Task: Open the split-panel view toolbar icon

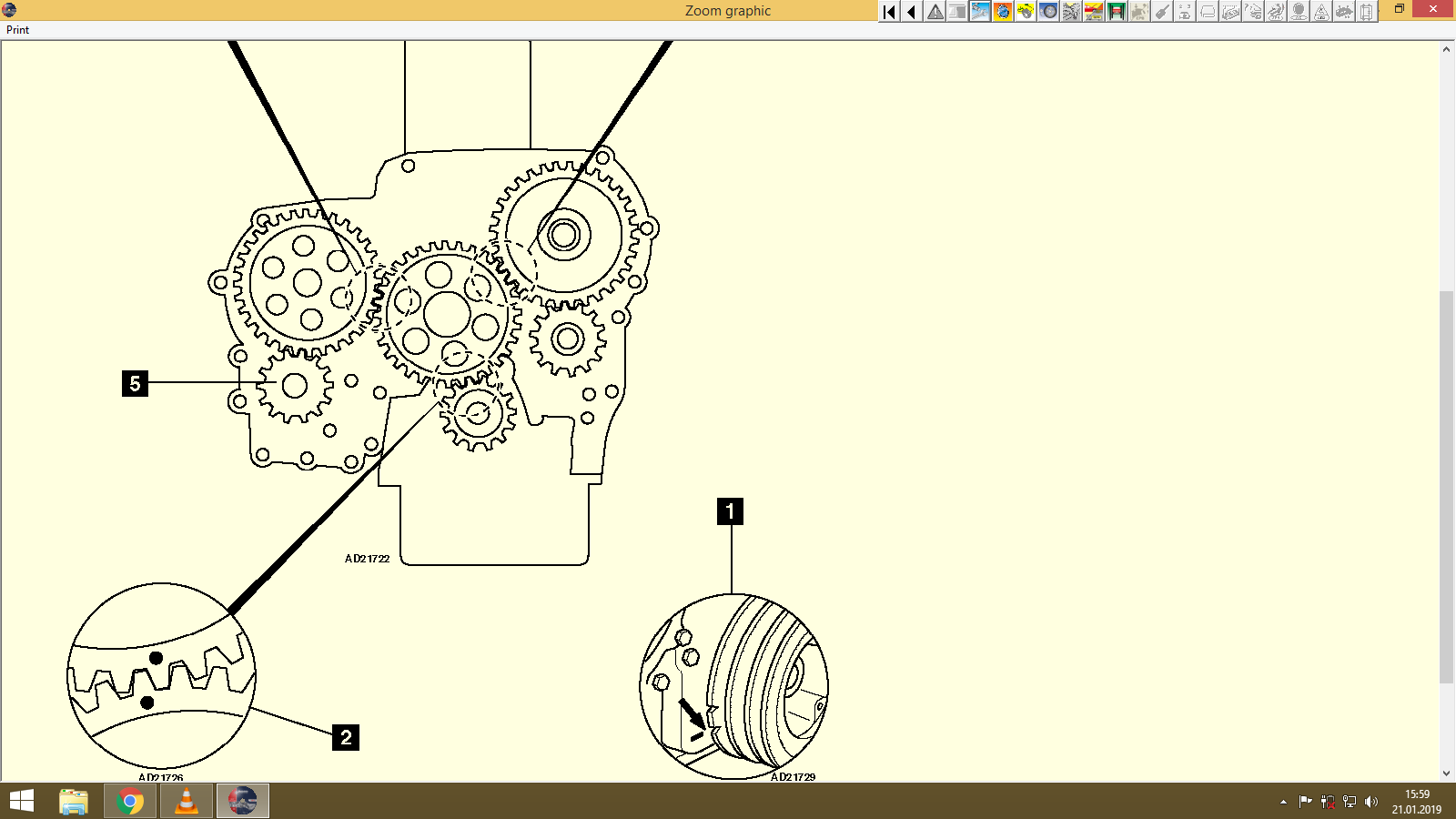Action: (956, 11)
